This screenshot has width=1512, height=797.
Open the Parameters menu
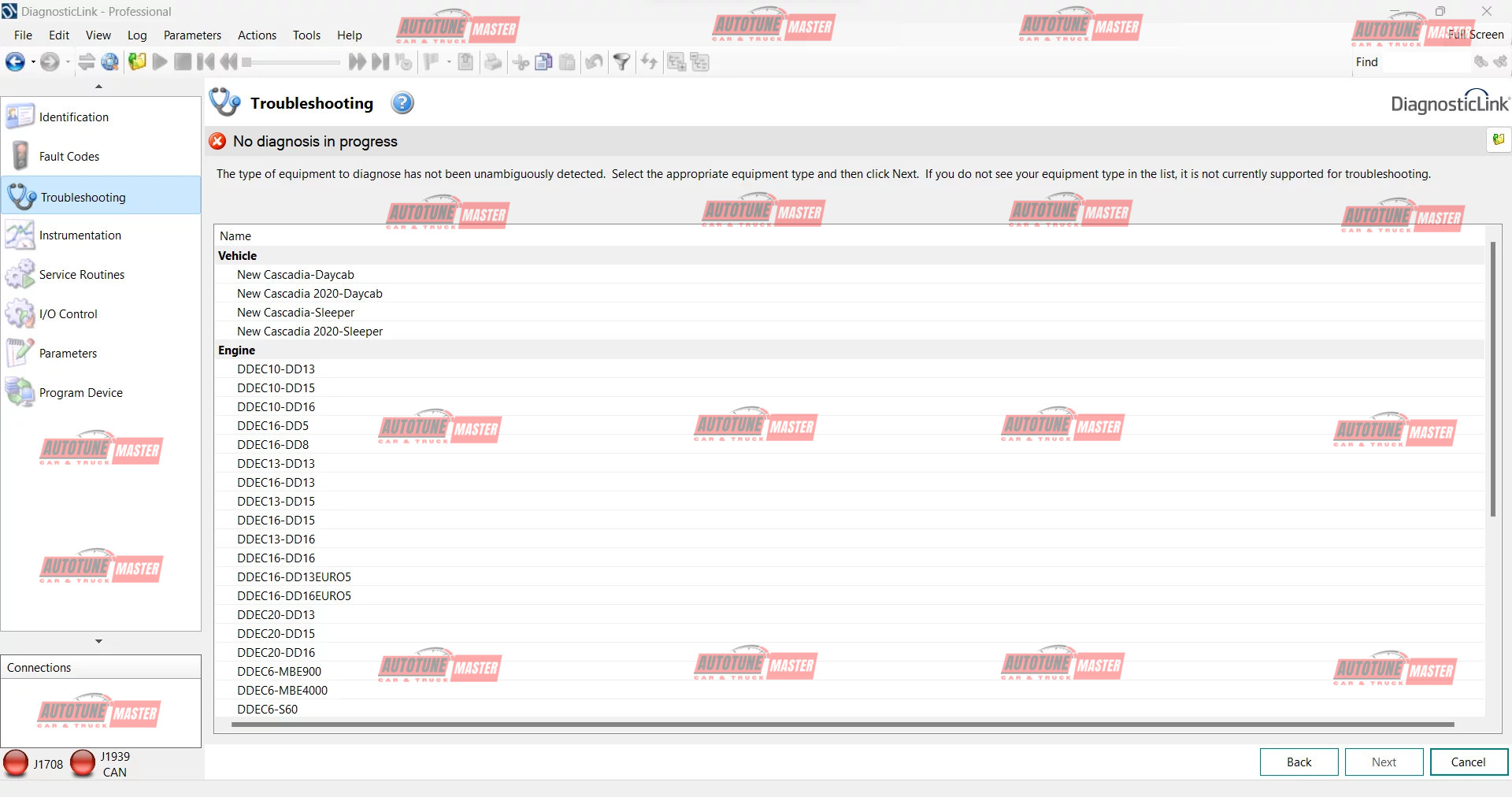point(192,35)
